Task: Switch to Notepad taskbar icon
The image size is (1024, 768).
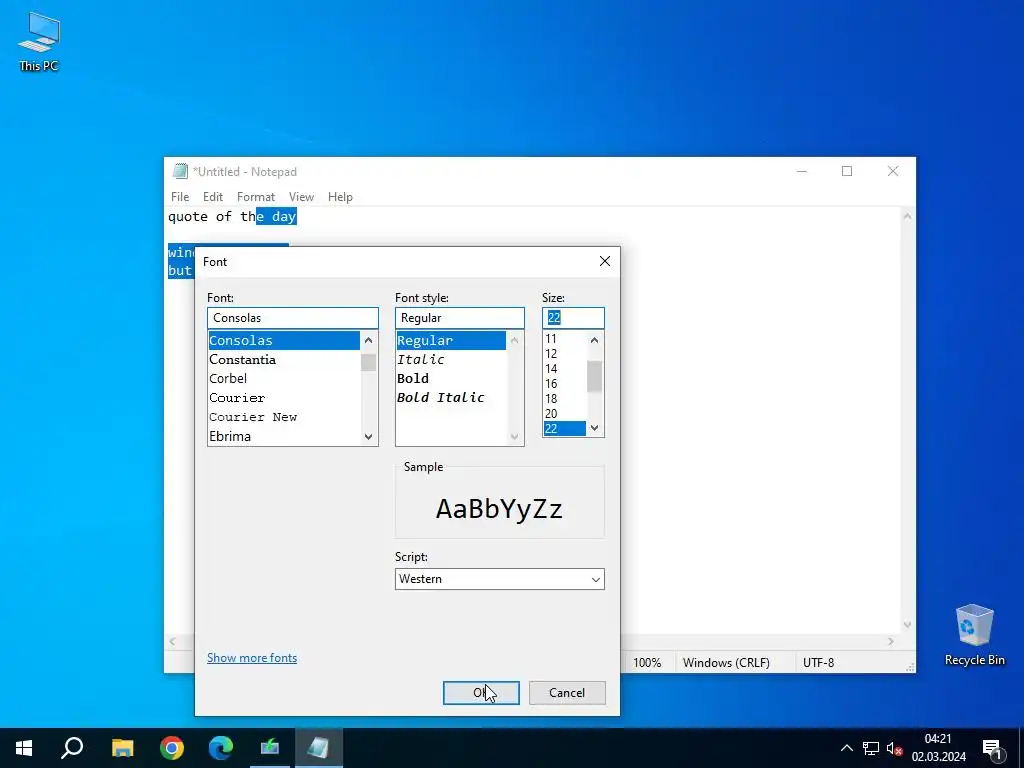Action: point(319,748)
